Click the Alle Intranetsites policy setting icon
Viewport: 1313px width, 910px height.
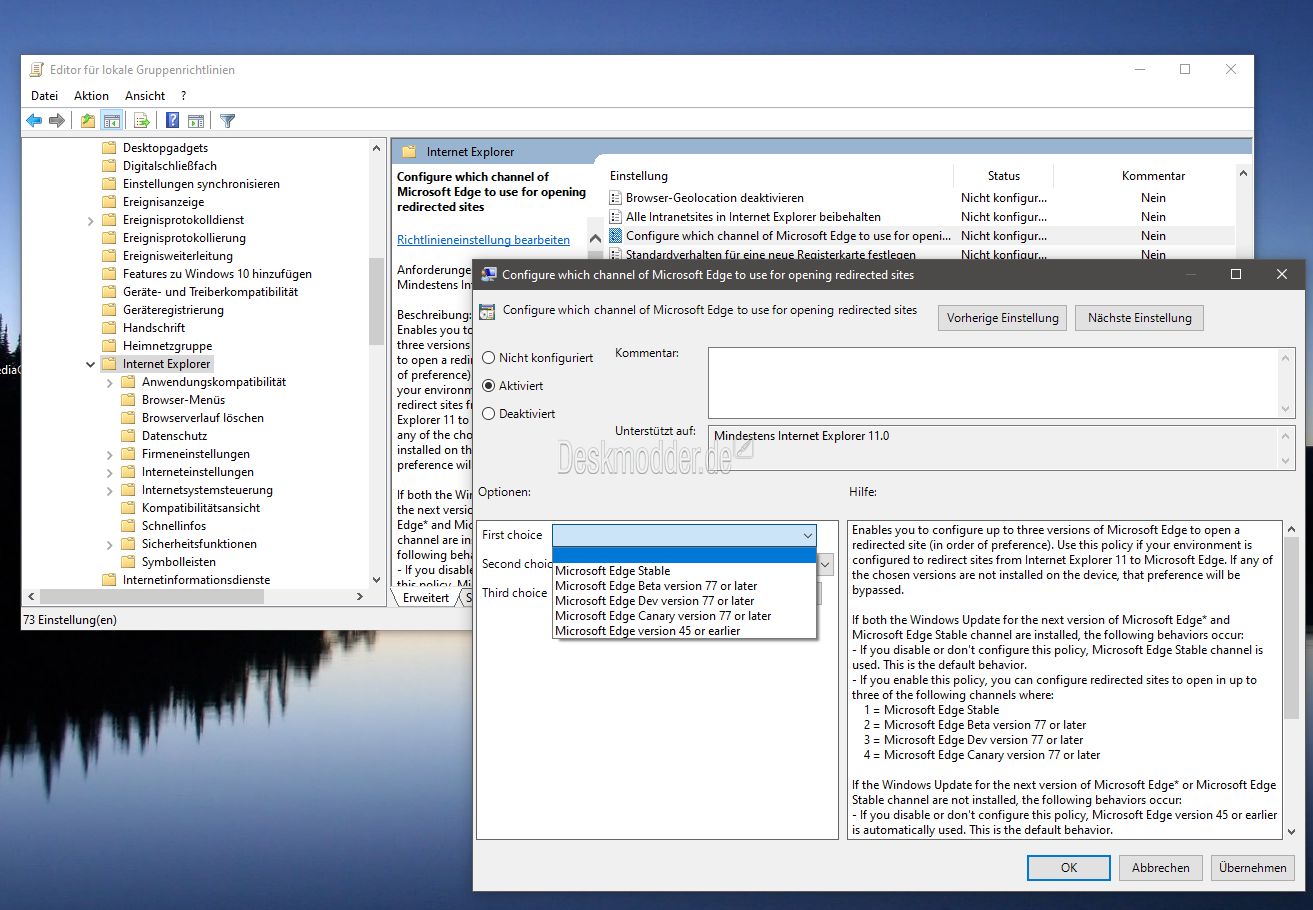[x=616, y=217]
